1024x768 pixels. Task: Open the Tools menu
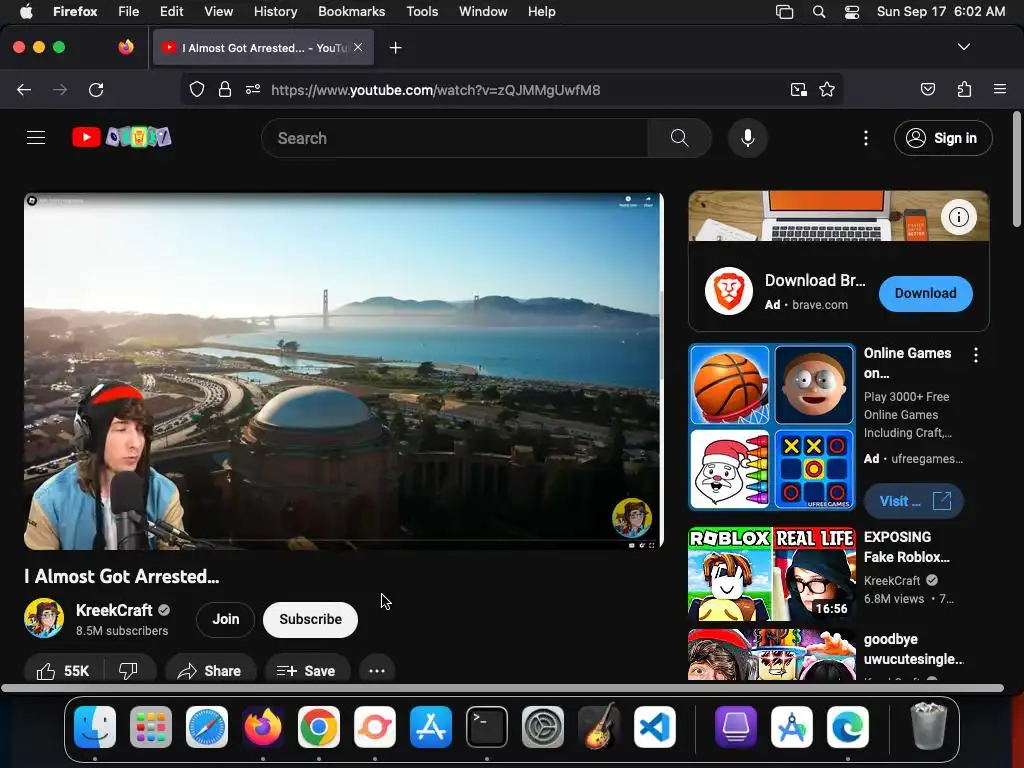422,11
